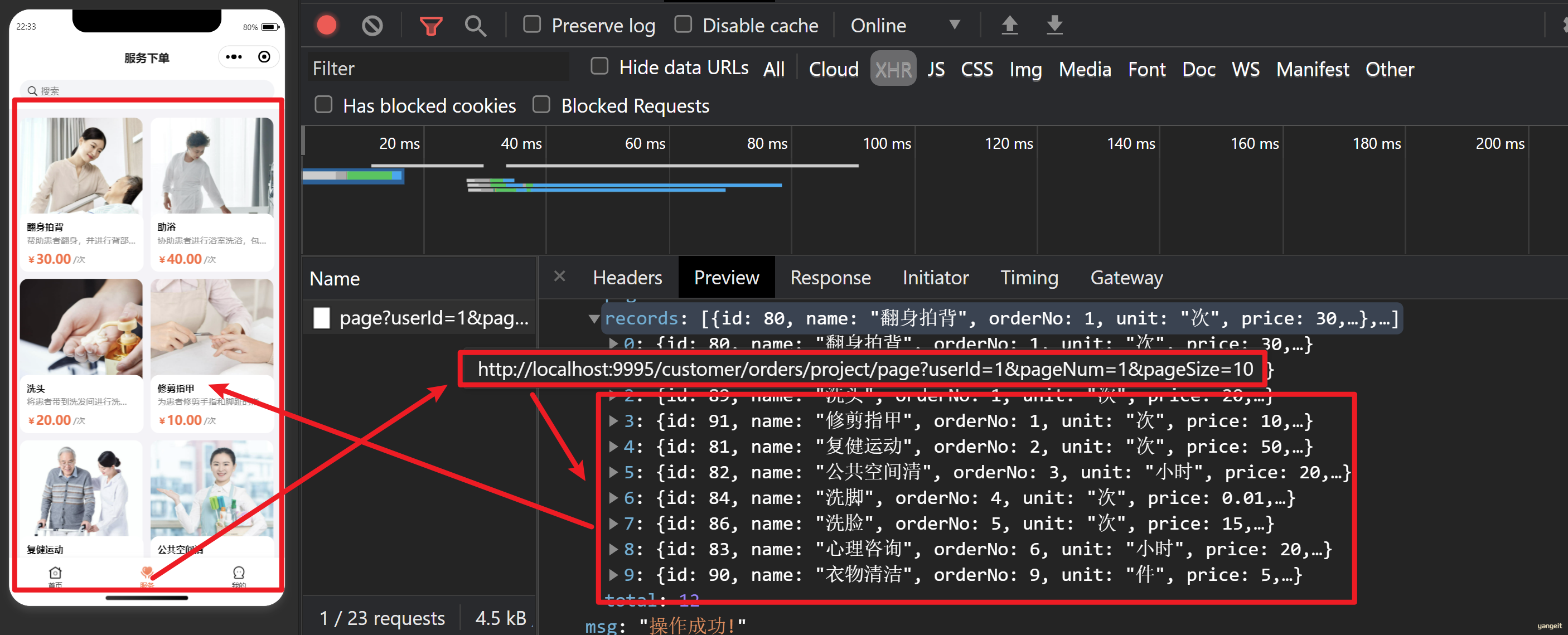The image size is (1568, 635).
Task: Filter requests by Media
Action: pyautogui.click(x=1085, y=69)
